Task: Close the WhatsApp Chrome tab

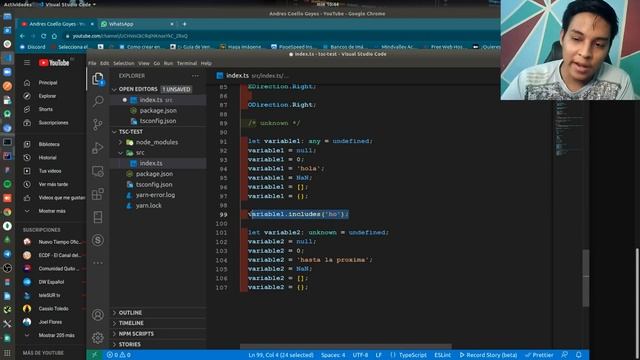Action: click(172, 24)
